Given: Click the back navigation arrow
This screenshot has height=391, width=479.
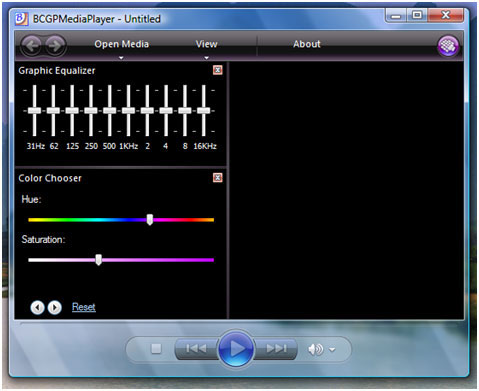Looking at the screenshot, I should 32,45.
